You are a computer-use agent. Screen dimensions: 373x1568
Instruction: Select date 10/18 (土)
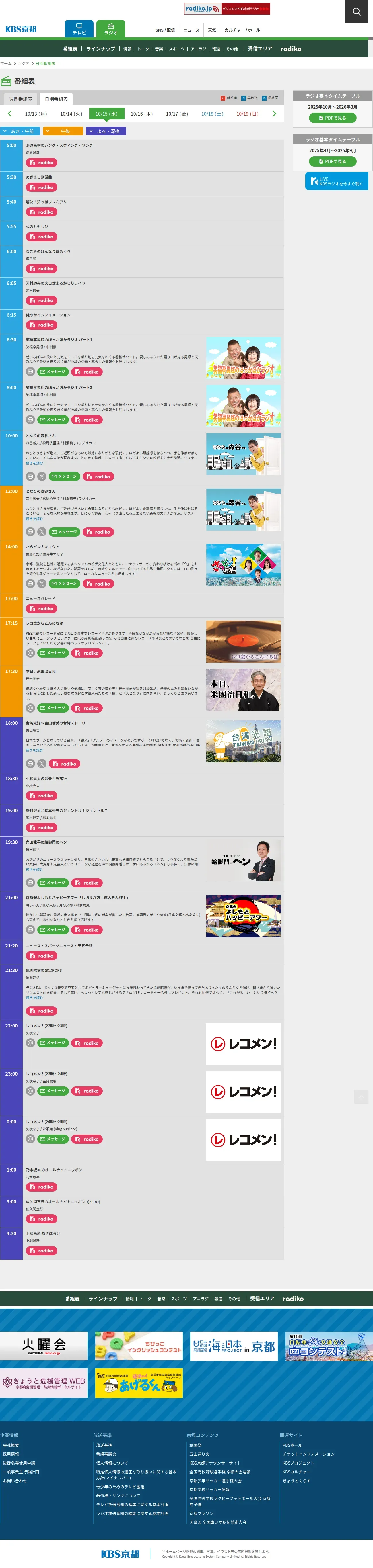tap(212, 114)
